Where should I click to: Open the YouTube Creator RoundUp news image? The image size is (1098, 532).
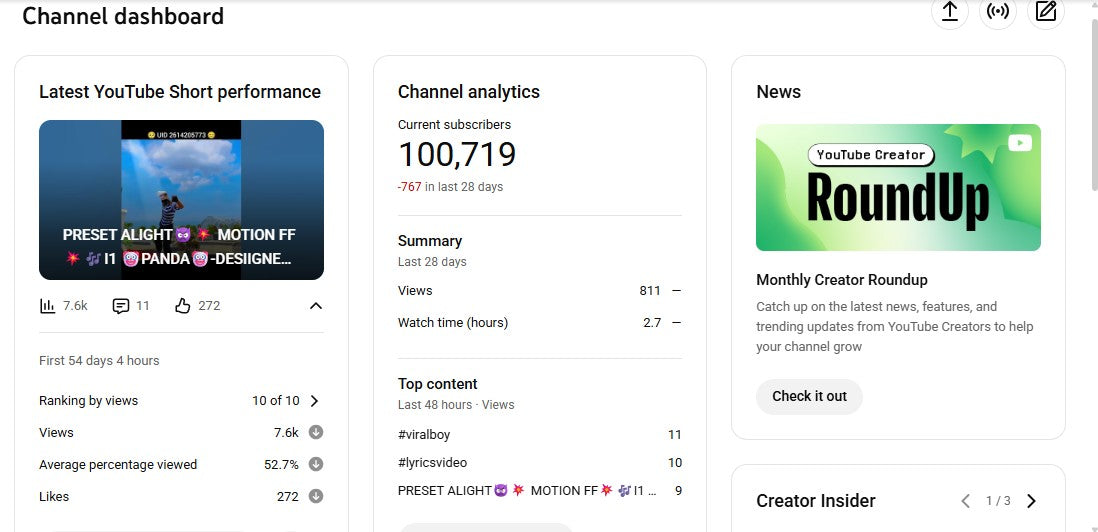pyautogui.click(x=898, y=188)
